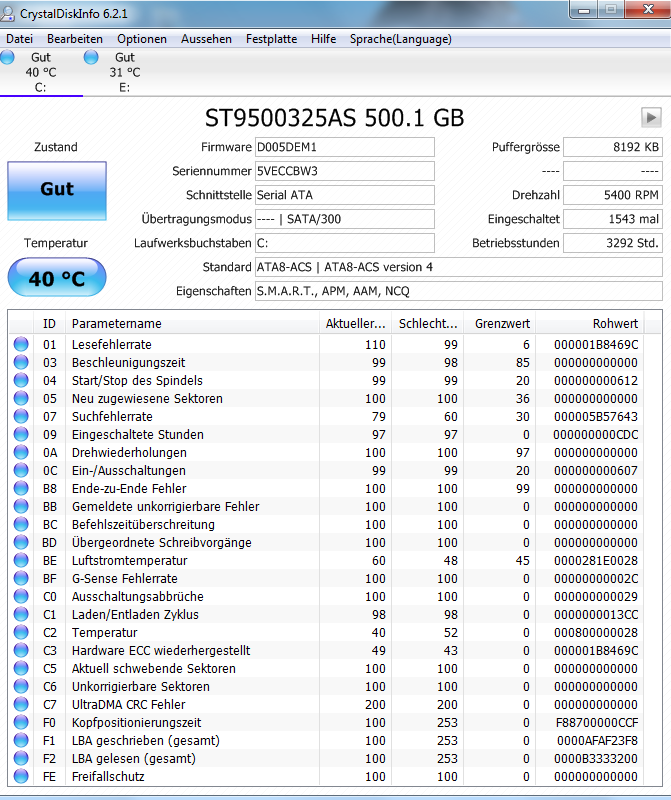671x800 pixels.
Task: Click the Eingeschaltet value 1543 mal
Action: (x=612, y=219)
